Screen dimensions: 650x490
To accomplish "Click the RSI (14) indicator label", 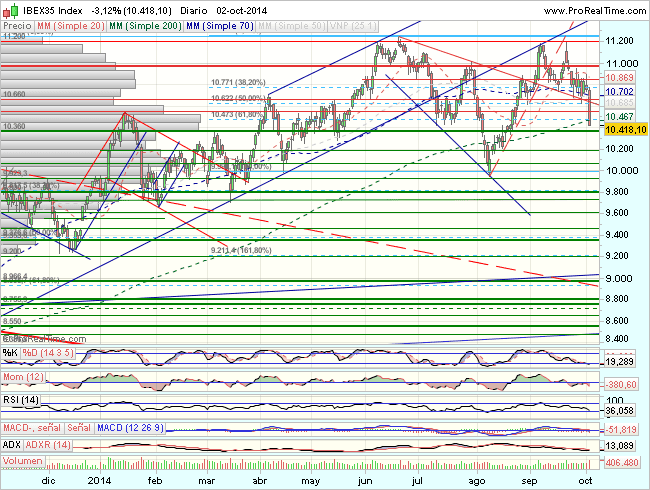I will (21, 400).
